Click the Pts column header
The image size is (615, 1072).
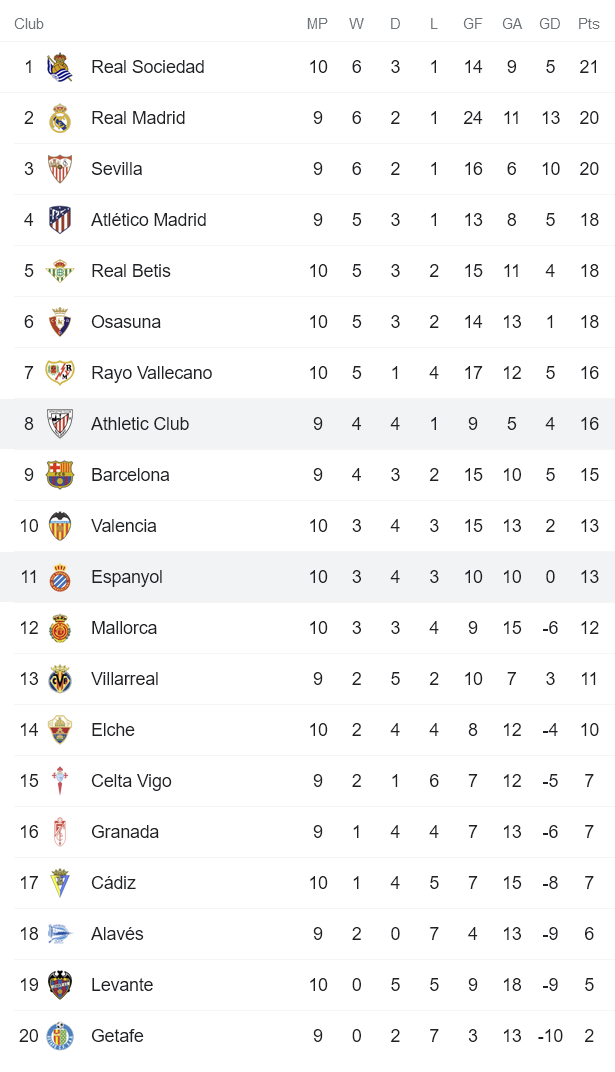589,24
